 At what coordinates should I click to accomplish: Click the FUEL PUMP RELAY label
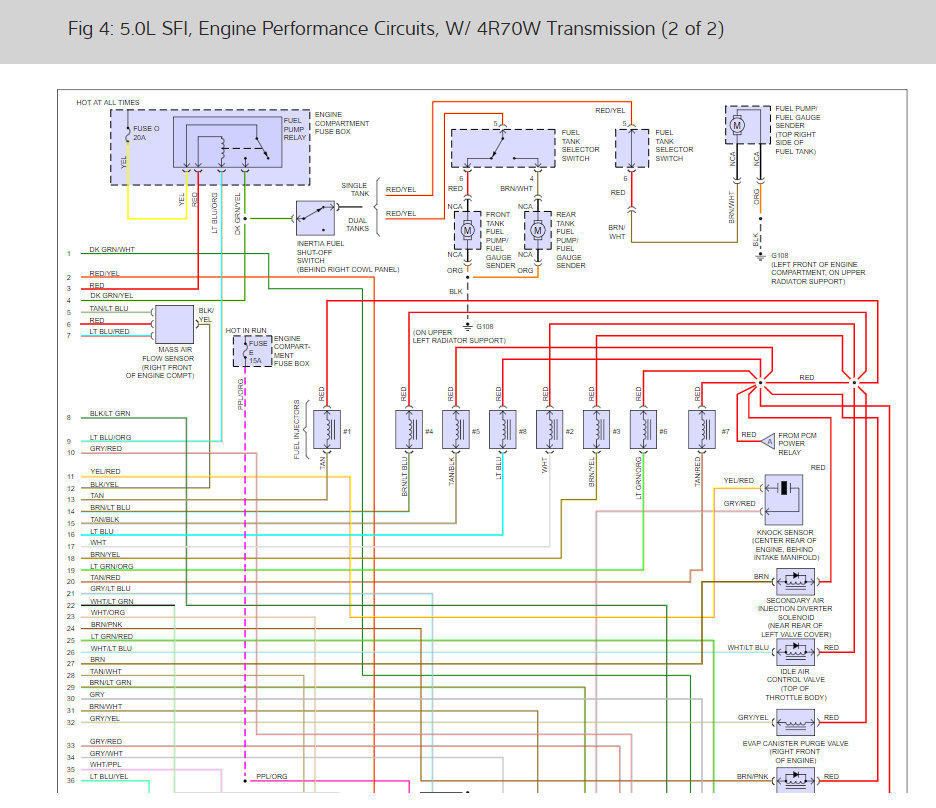[294, 129]
